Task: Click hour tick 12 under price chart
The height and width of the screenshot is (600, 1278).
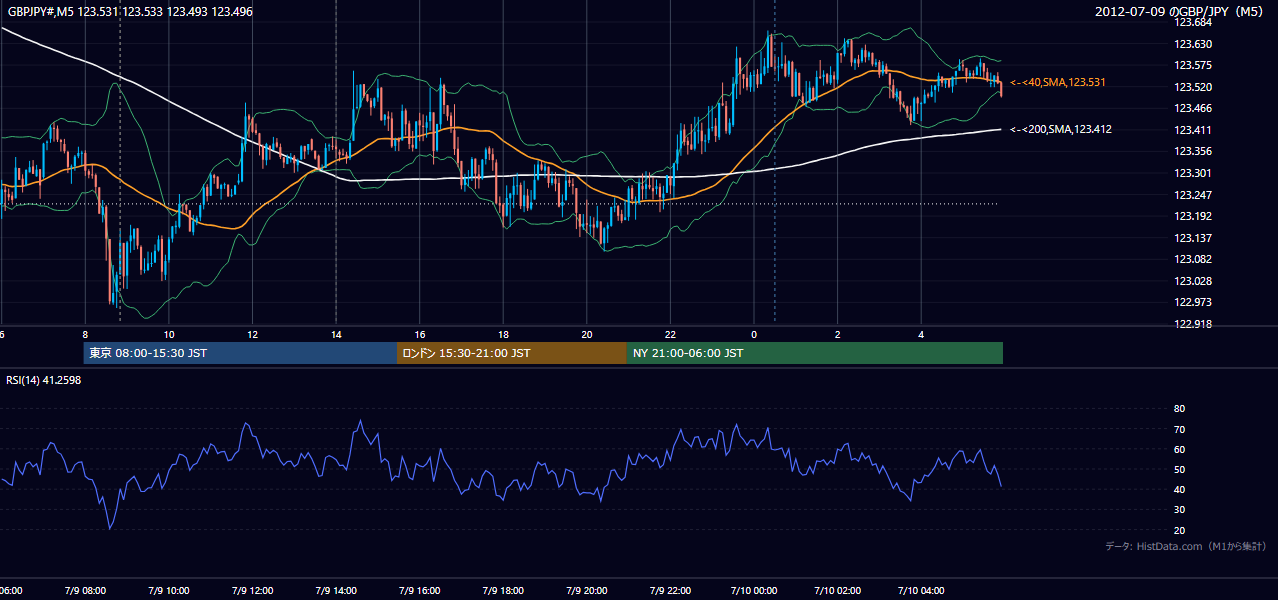Action: pos(253,335)
